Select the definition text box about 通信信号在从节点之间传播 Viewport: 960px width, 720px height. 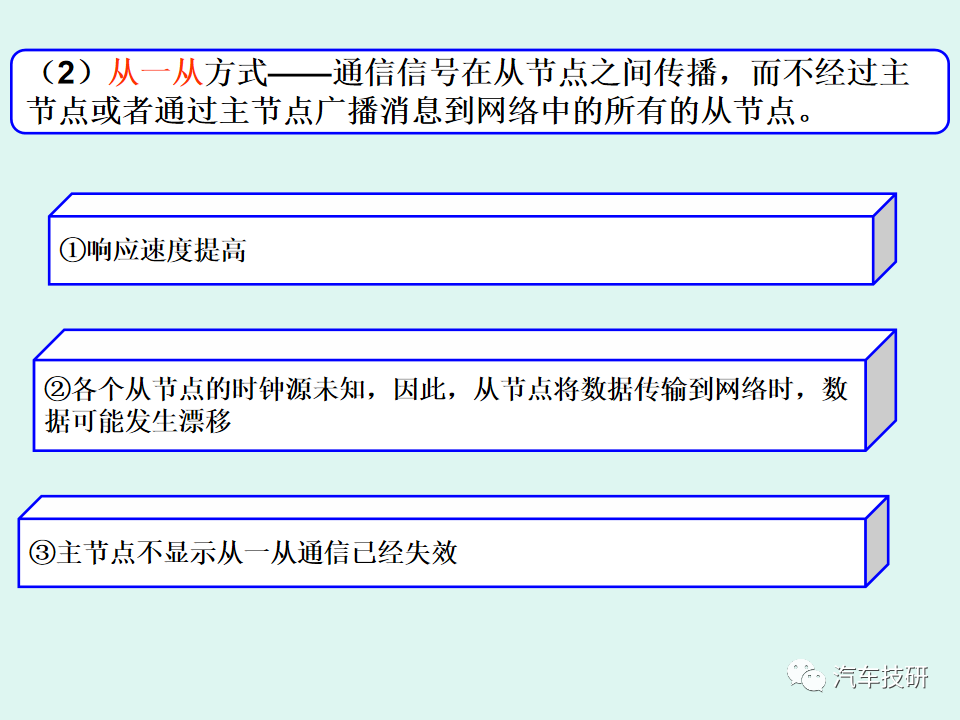pos(480,92)
